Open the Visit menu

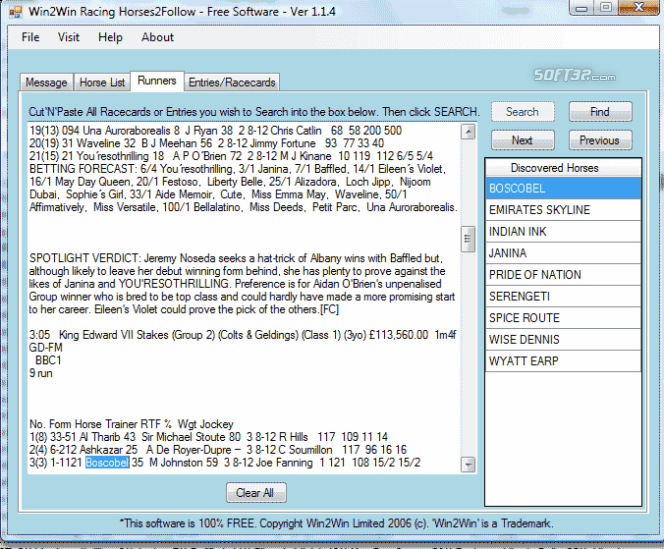click(x=69, y=37)
